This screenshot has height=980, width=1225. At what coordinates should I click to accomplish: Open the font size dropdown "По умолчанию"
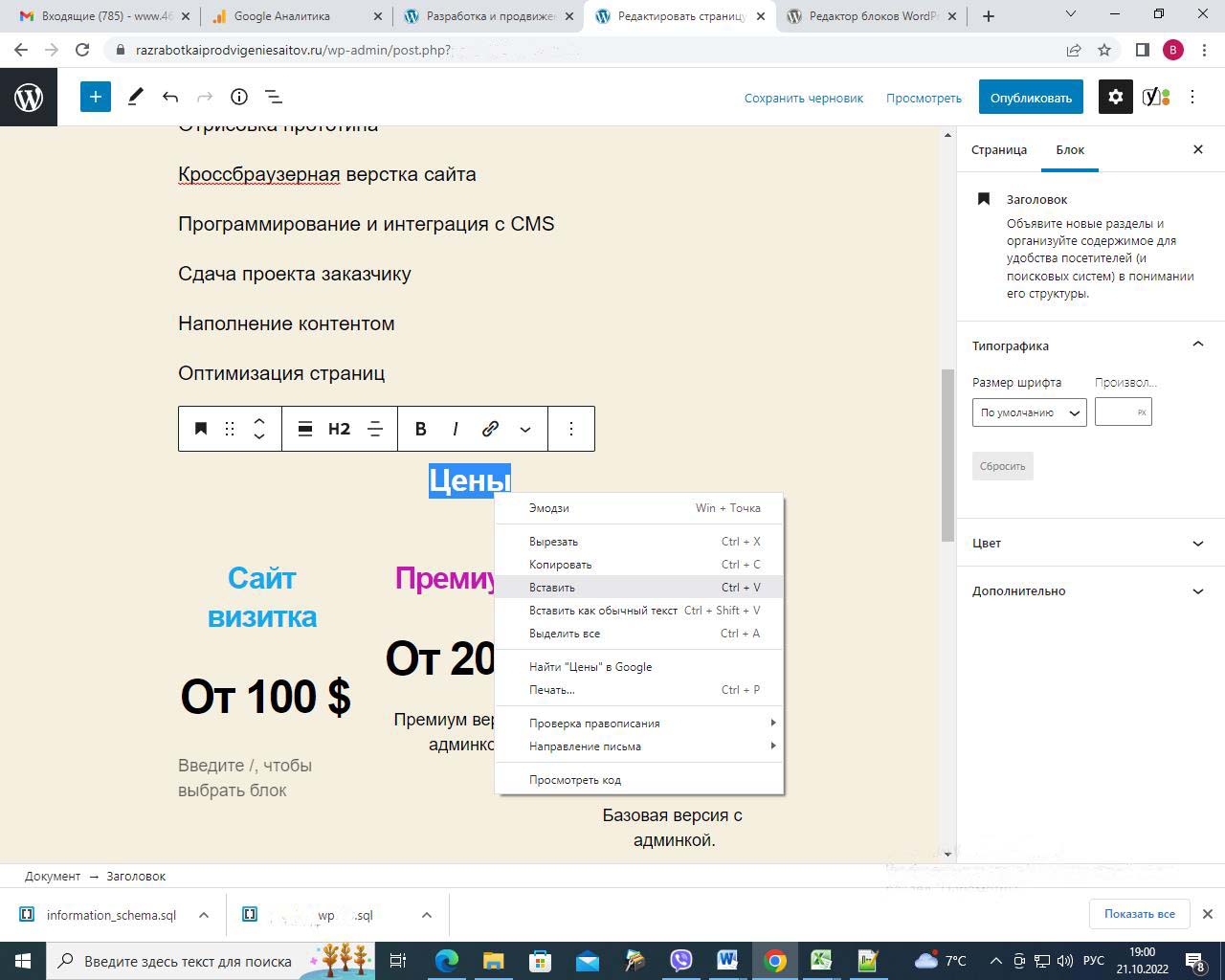tap(1029, 412)
